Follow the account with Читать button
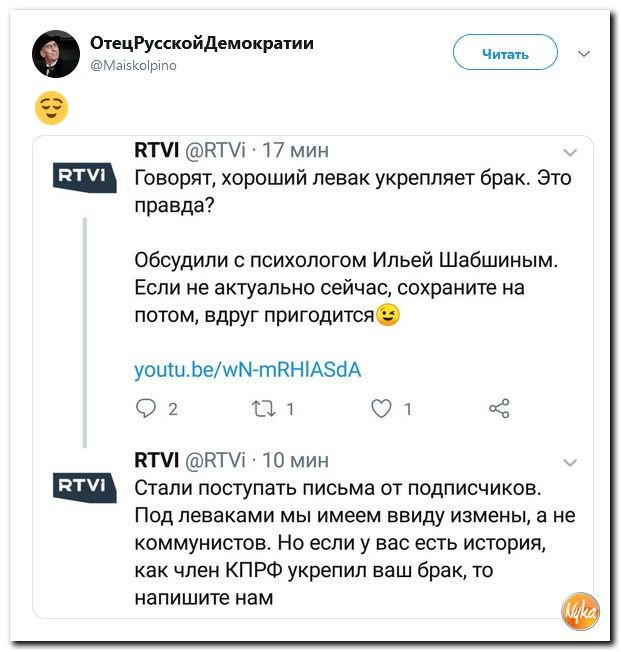The height and width of the screenshot is (652, 621). (505, 52)
